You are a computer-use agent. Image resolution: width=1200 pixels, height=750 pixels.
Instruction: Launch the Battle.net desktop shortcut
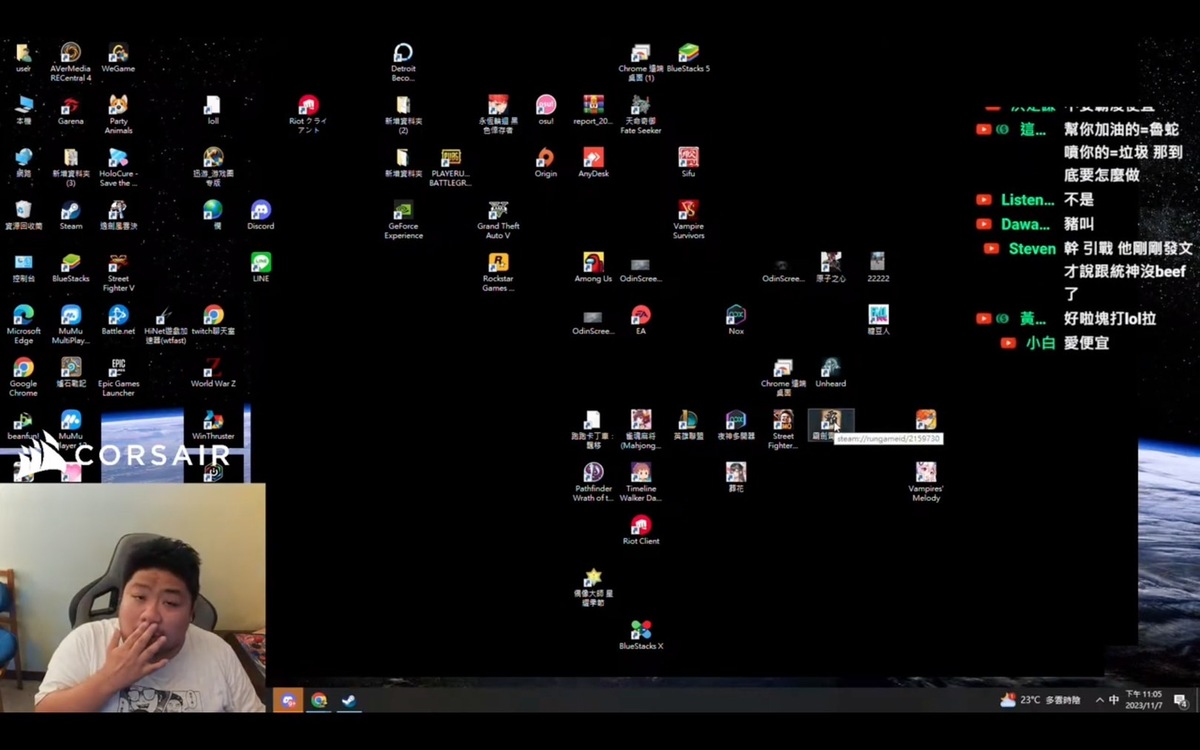pyautogui.click(x=118, y=320)
